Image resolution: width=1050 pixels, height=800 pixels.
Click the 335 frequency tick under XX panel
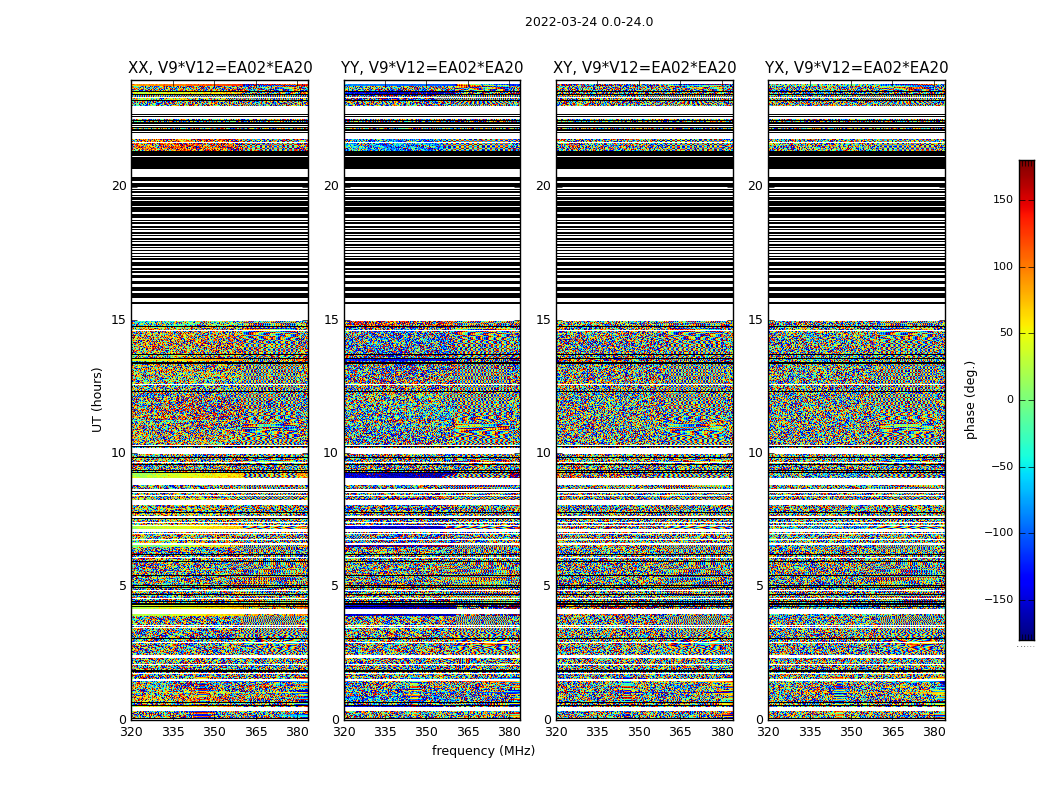(173, 732)
